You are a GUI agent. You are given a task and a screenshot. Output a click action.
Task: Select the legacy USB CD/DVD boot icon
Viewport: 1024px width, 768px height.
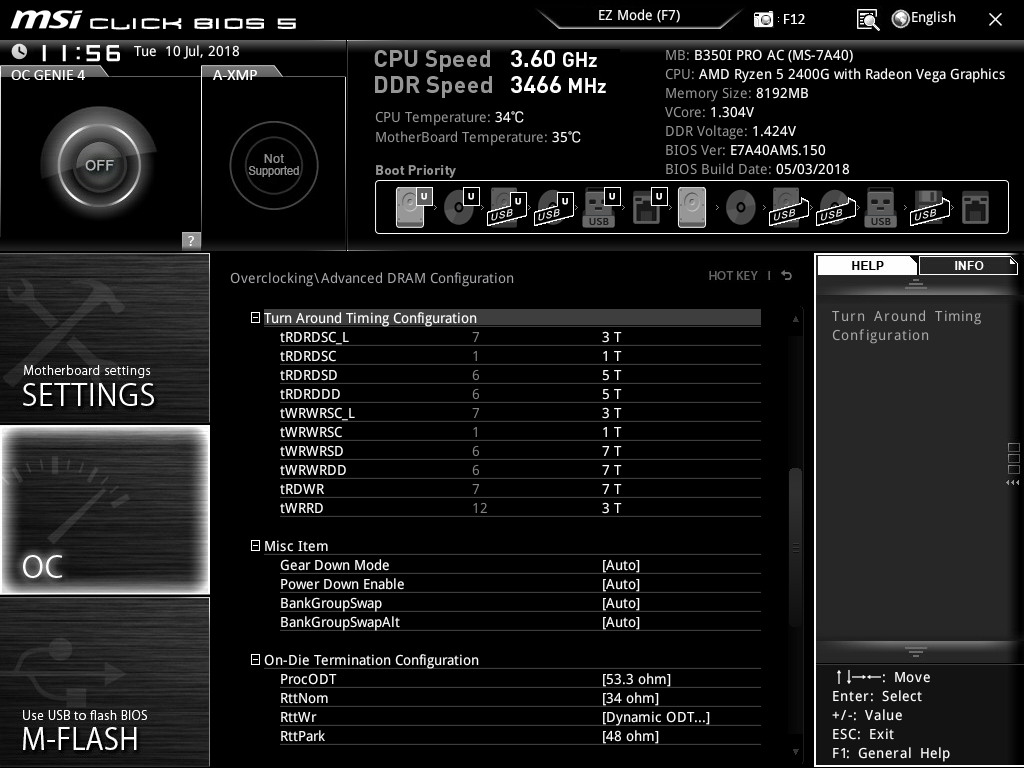[x=836, y=207]
